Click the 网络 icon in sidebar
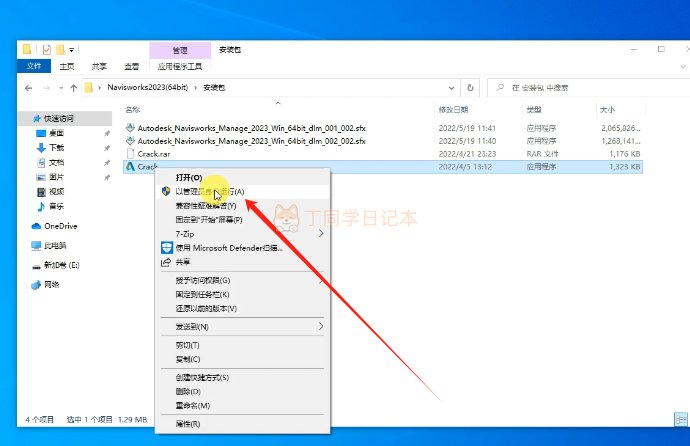The width and height of the screenshot is (690, 446). [36, 285]
